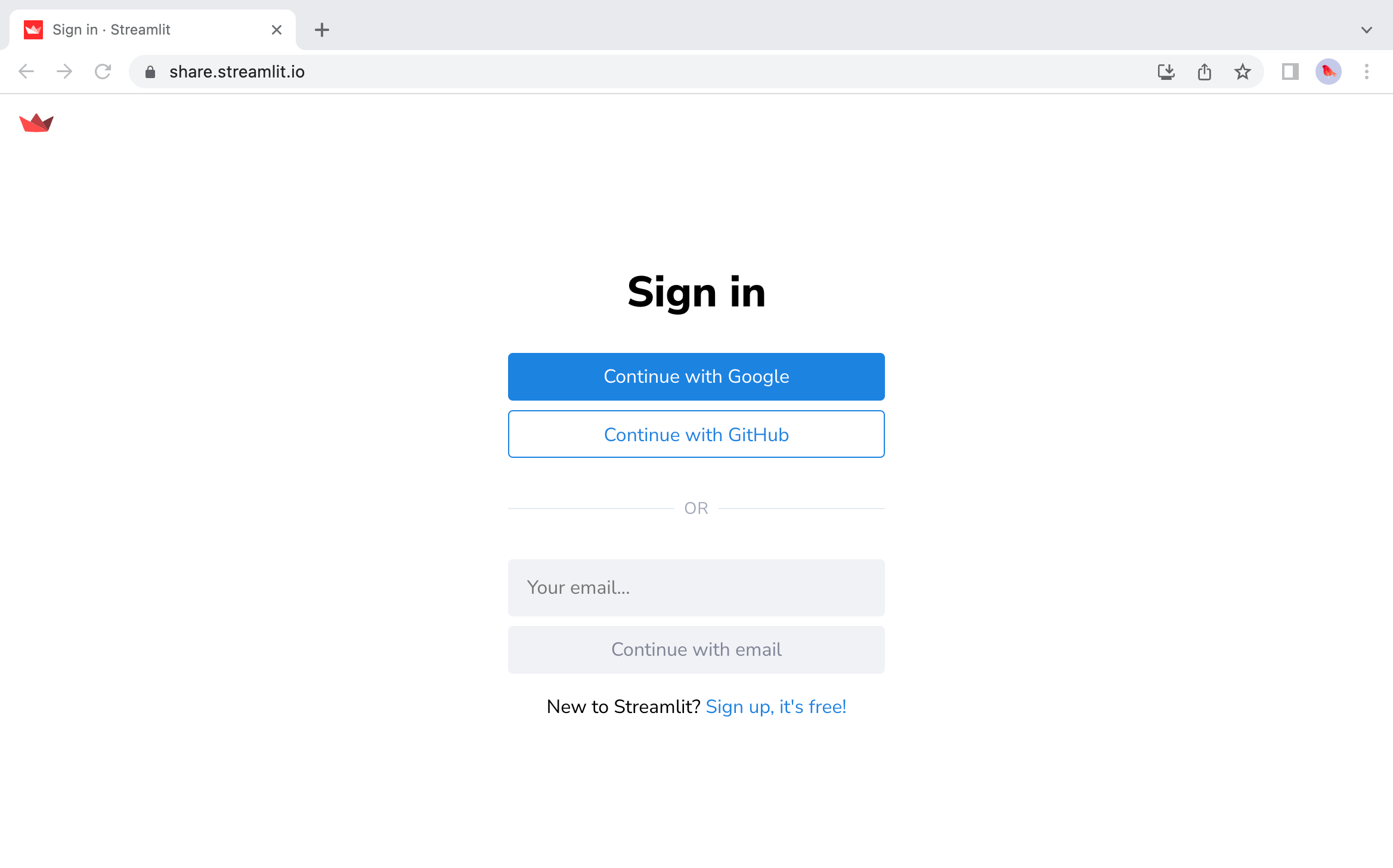This screenshot has height=868, width=1393.
Task: Click the browser download icon
Action: point(1166,70)
